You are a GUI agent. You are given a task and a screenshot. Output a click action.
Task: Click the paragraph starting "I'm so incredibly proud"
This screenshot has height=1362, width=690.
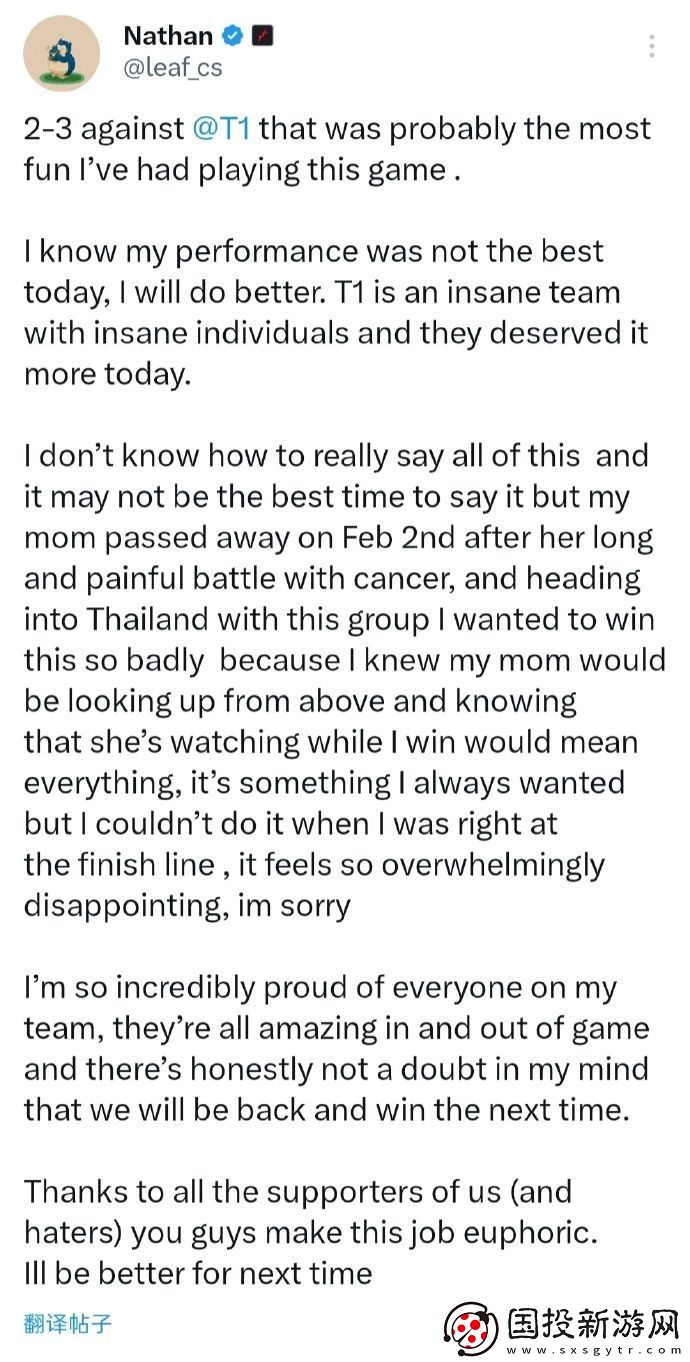(x=336, y=1048)
